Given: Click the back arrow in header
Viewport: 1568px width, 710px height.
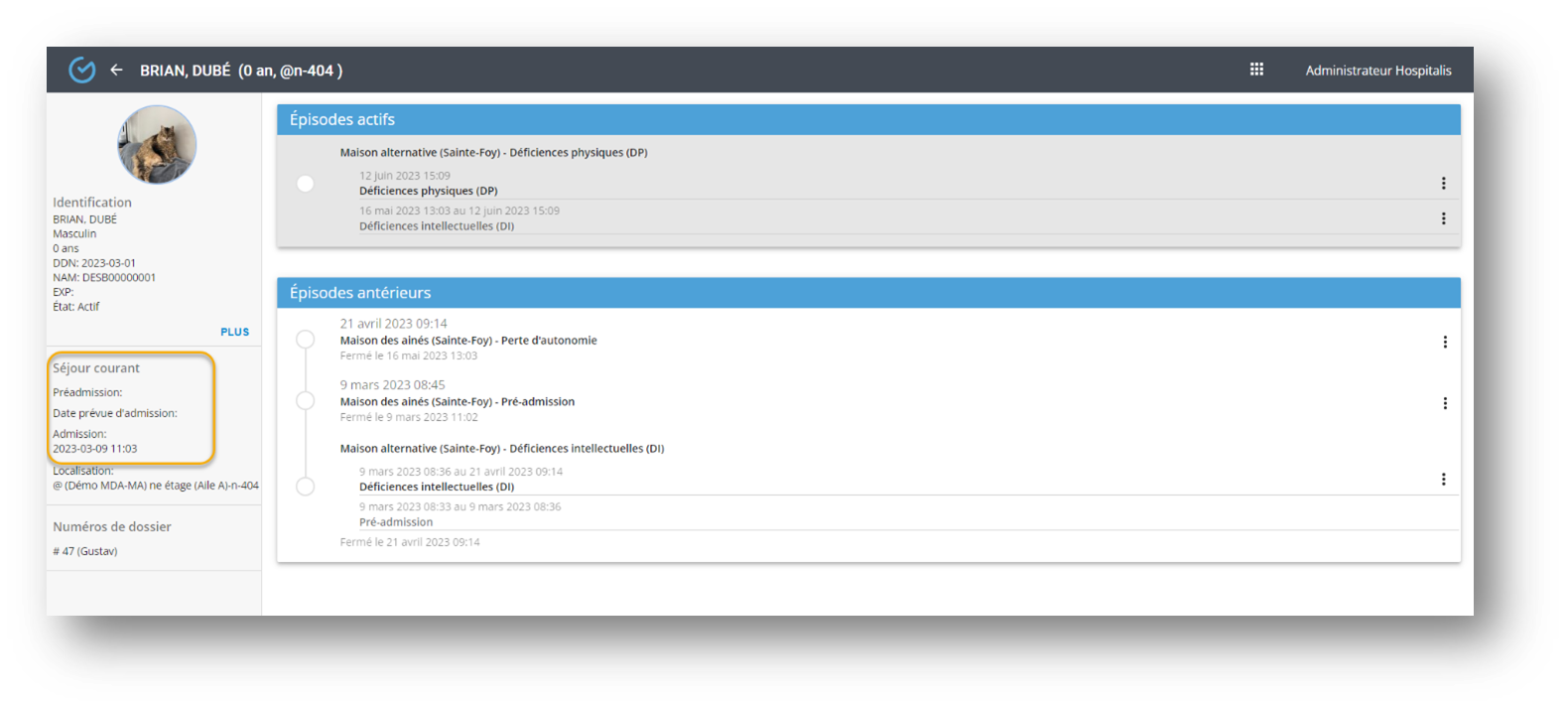Looking at the screenshot, I should click(116, 71).
